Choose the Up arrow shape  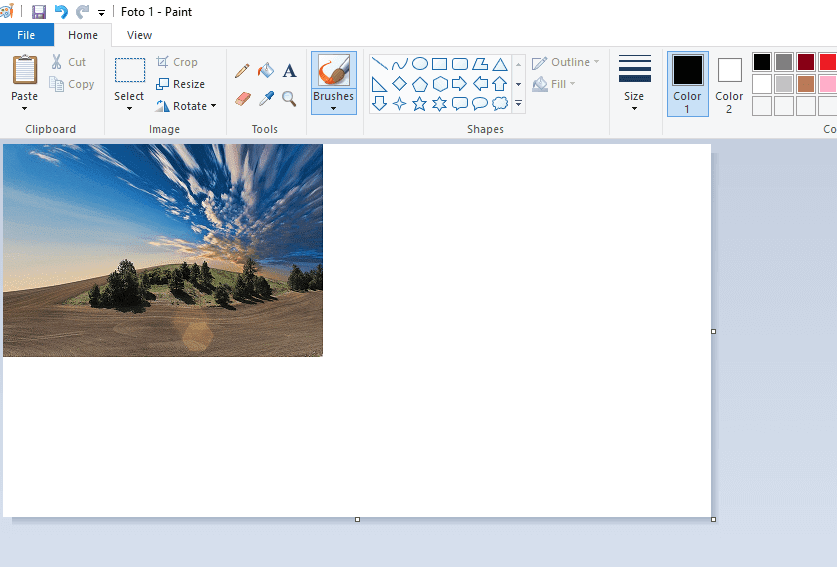click(500, 84)
